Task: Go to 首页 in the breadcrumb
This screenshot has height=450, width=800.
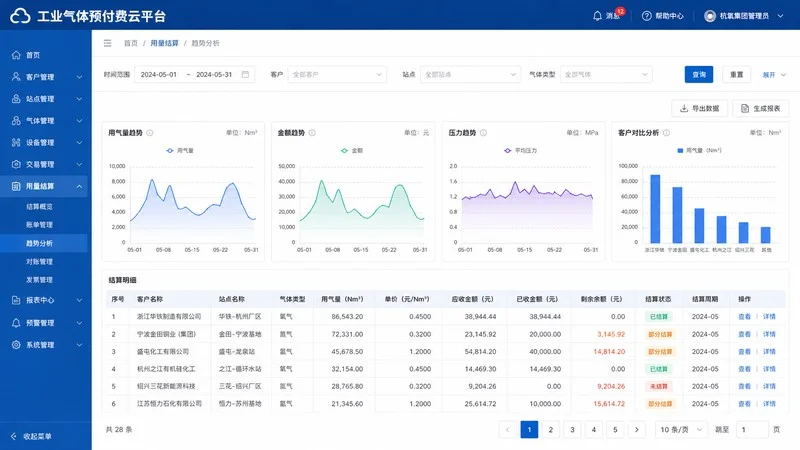Action: (131, 43)
